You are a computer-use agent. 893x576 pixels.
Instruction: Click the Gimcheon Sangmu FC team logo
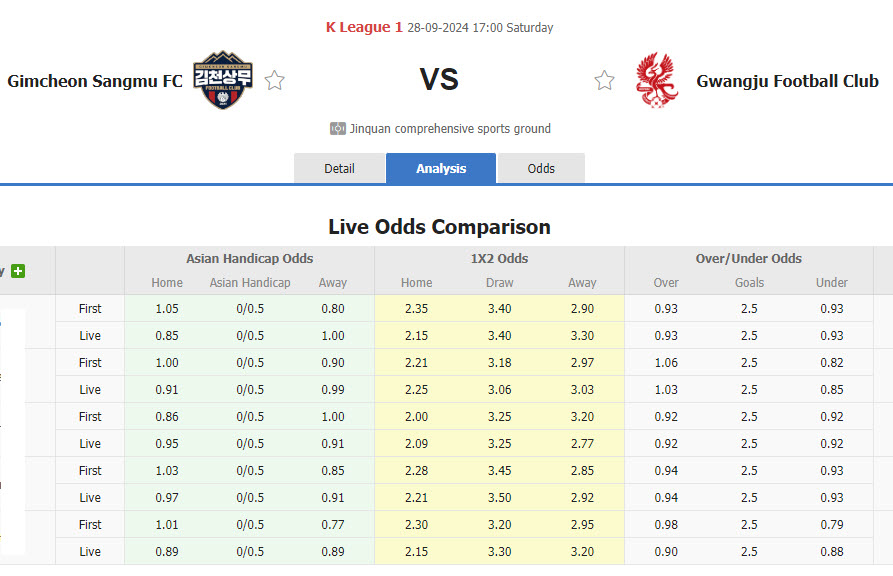pyautogui.click(x=223, y=80)
